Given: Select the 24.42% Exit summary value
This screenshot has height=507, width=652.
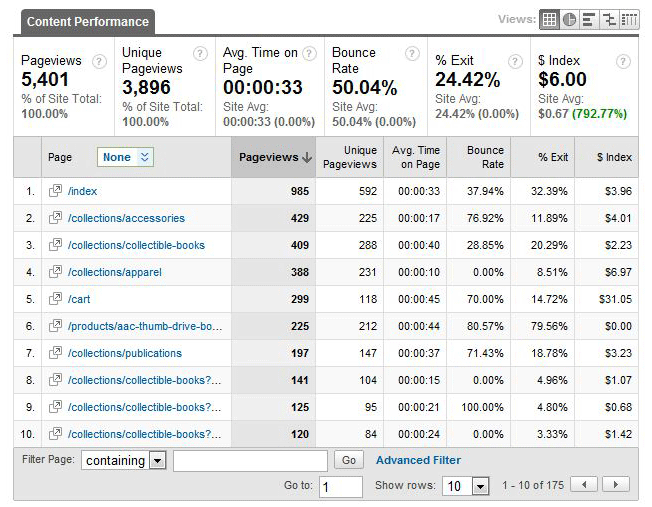Looking at the screenshot, I should 467,79.
